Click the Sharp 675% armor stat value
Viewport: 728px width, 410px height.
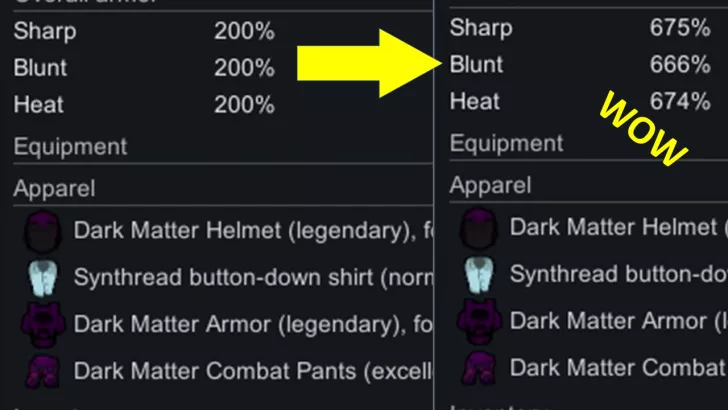[680, 28]
